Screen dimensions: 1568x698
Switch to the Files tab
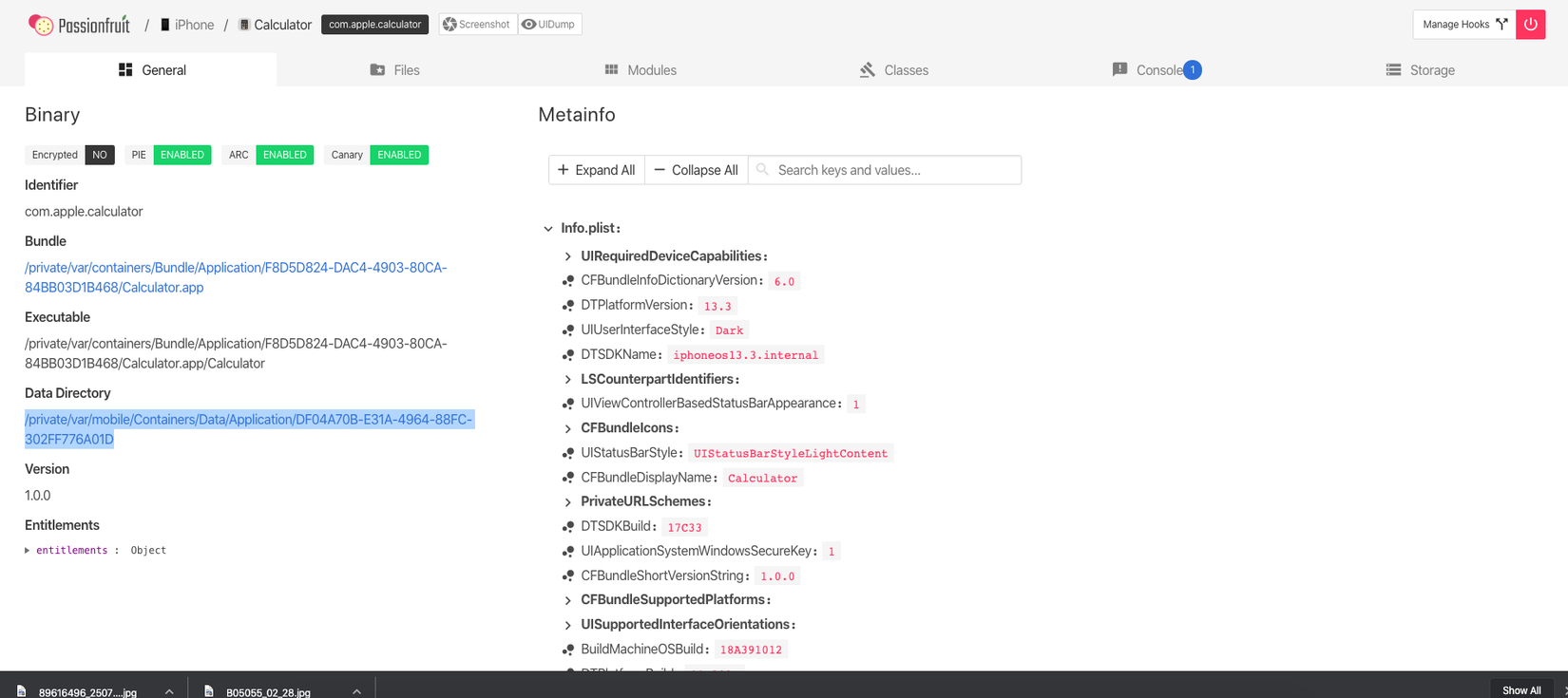point(394,70)
